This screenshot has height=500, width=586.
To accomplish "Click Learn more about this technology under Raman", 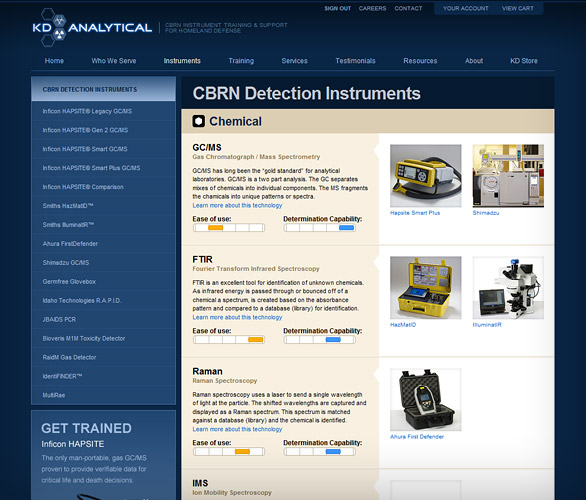I will 237,429.
